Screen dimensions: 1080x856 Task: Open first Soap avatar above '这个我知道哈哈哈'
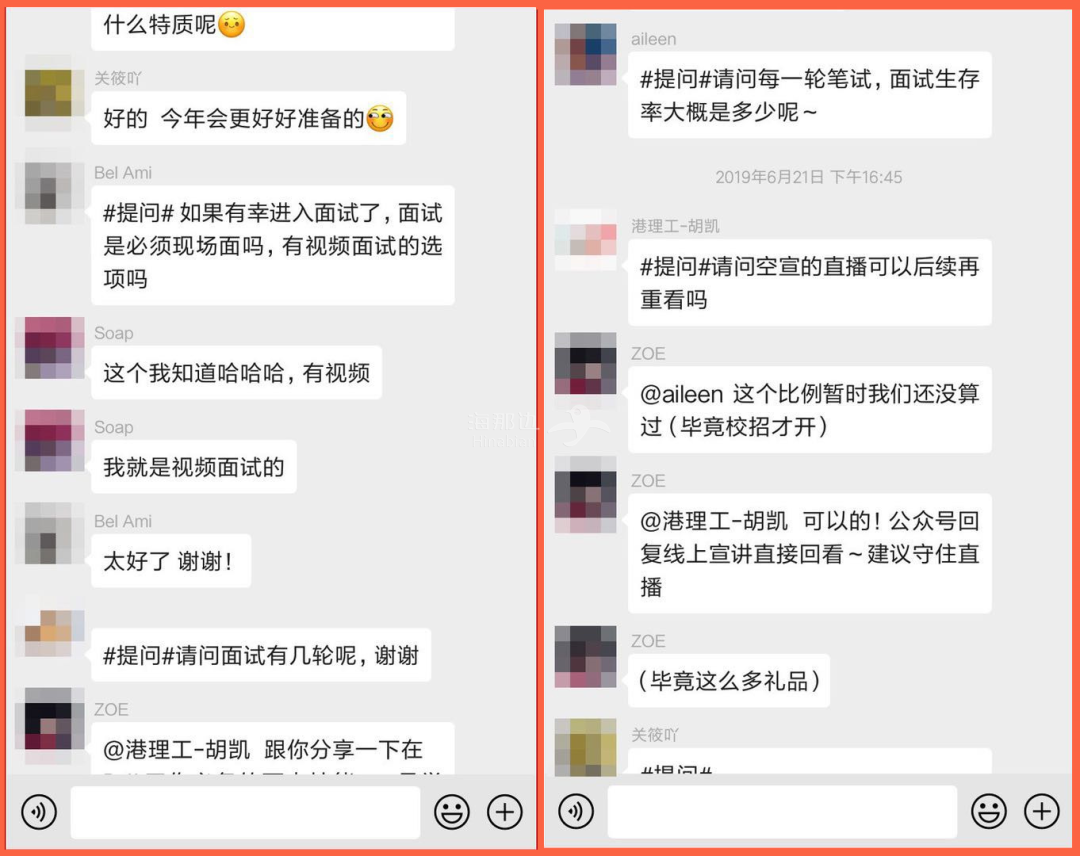coord(54,348)
